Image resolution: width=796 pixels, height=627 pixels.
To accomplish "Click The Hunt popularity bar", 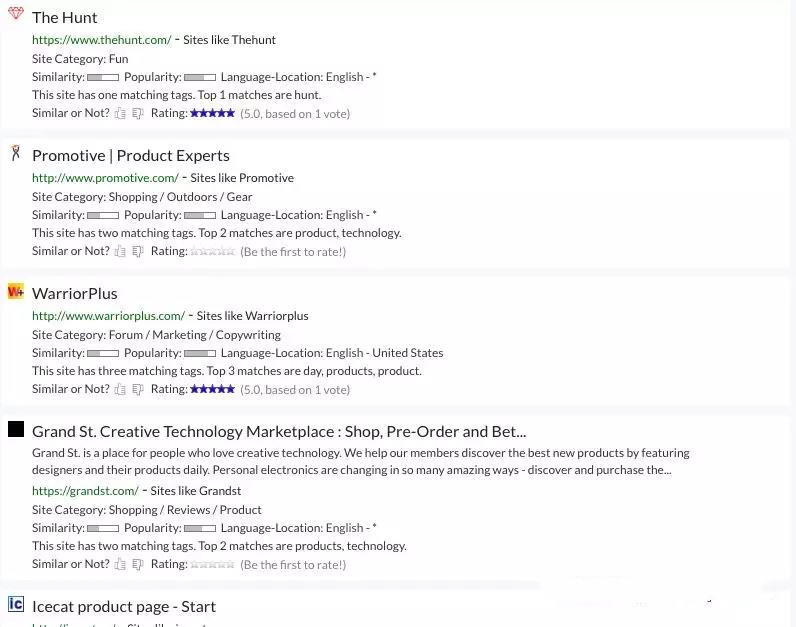I will 200,77.
